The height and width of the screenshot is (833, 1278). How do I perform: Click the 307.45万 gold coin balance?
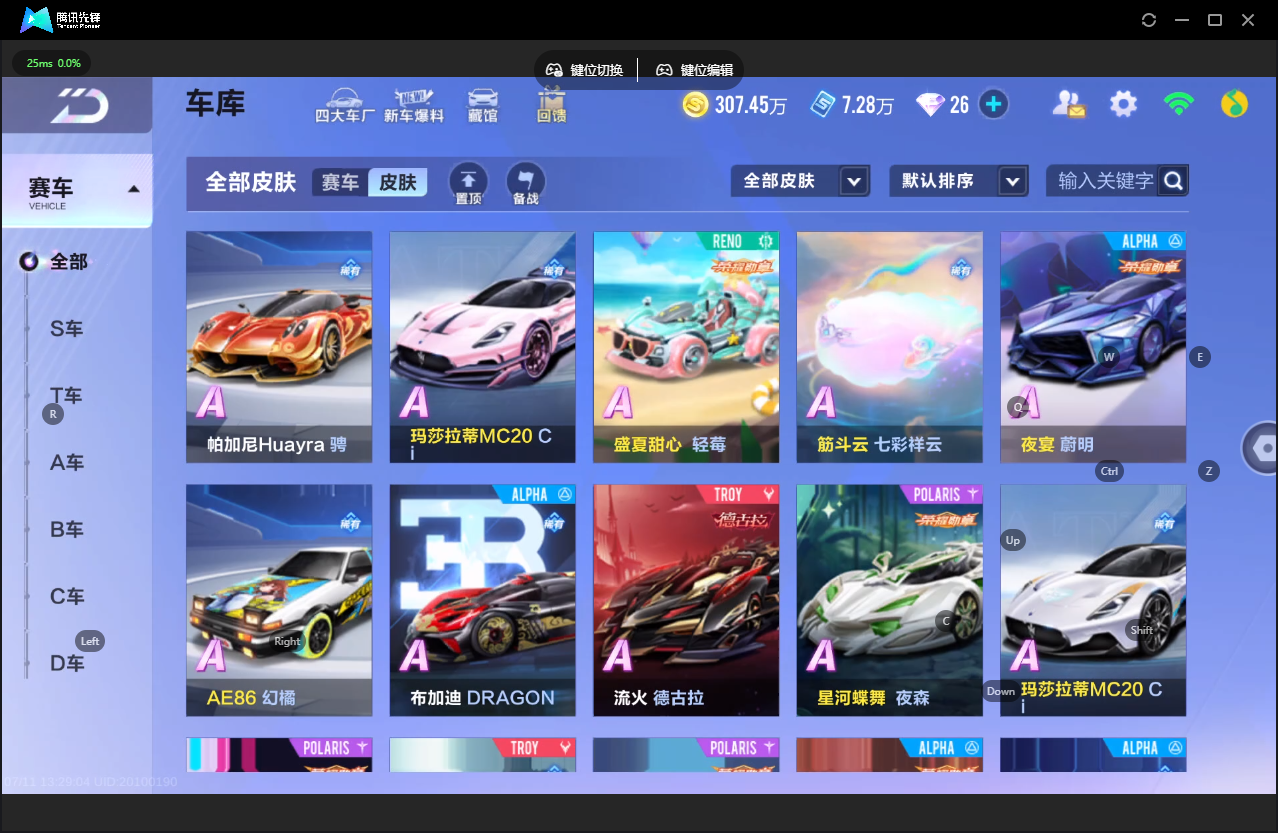pos(750,105)
